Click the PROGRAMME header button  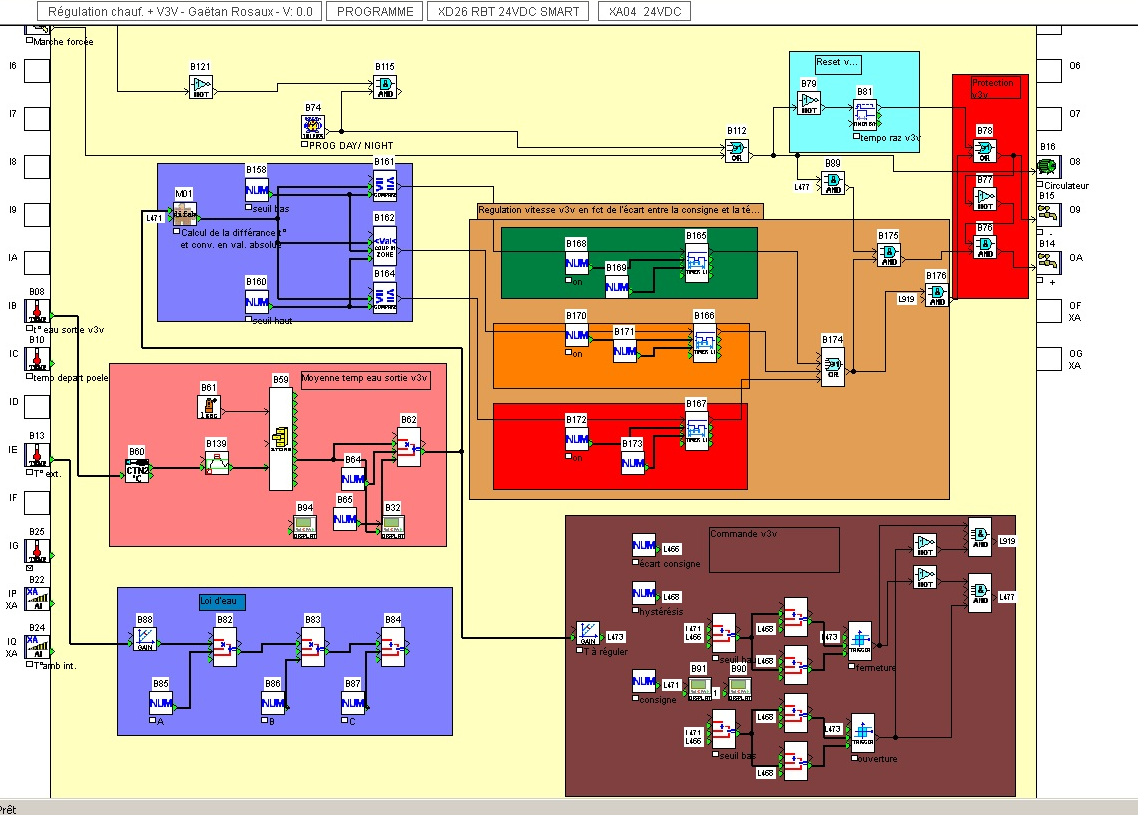374,11
